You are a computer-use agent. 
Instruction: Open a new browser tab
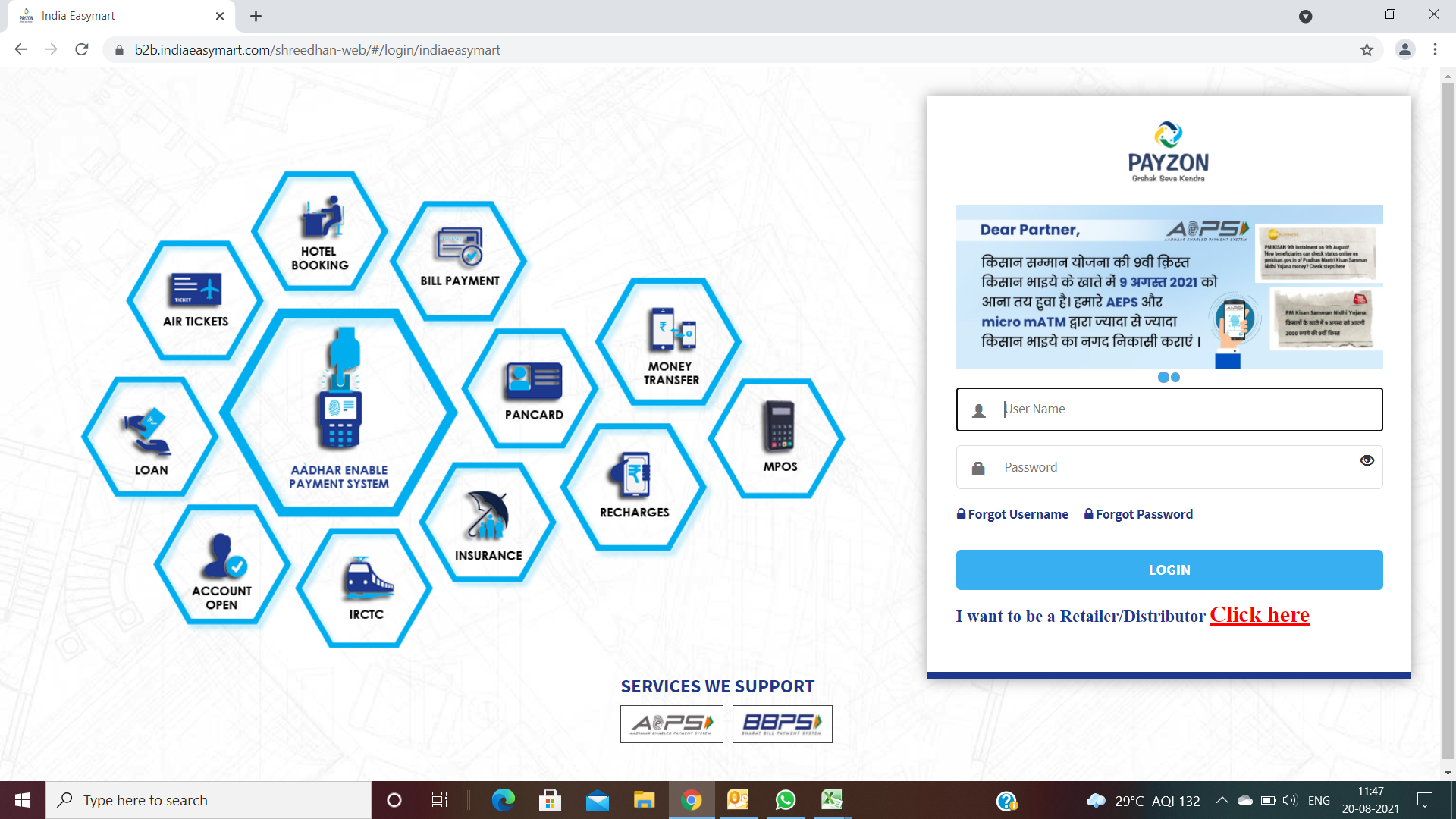click(256, 16)
